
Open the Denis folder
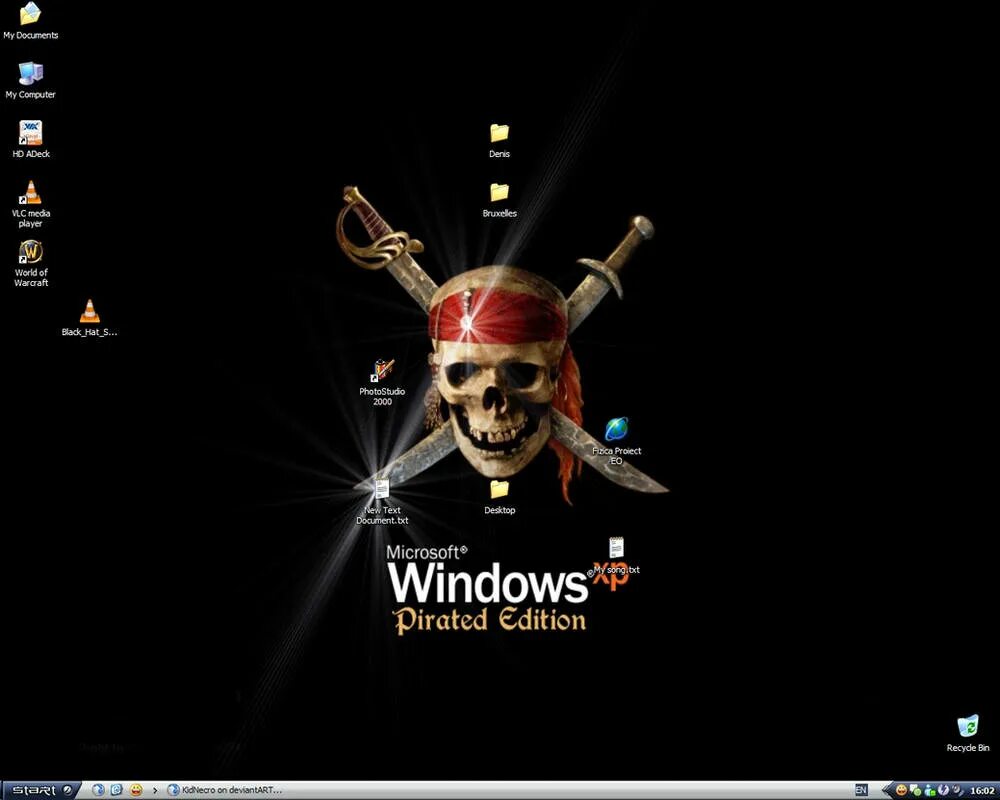click(x=500, y=135)
